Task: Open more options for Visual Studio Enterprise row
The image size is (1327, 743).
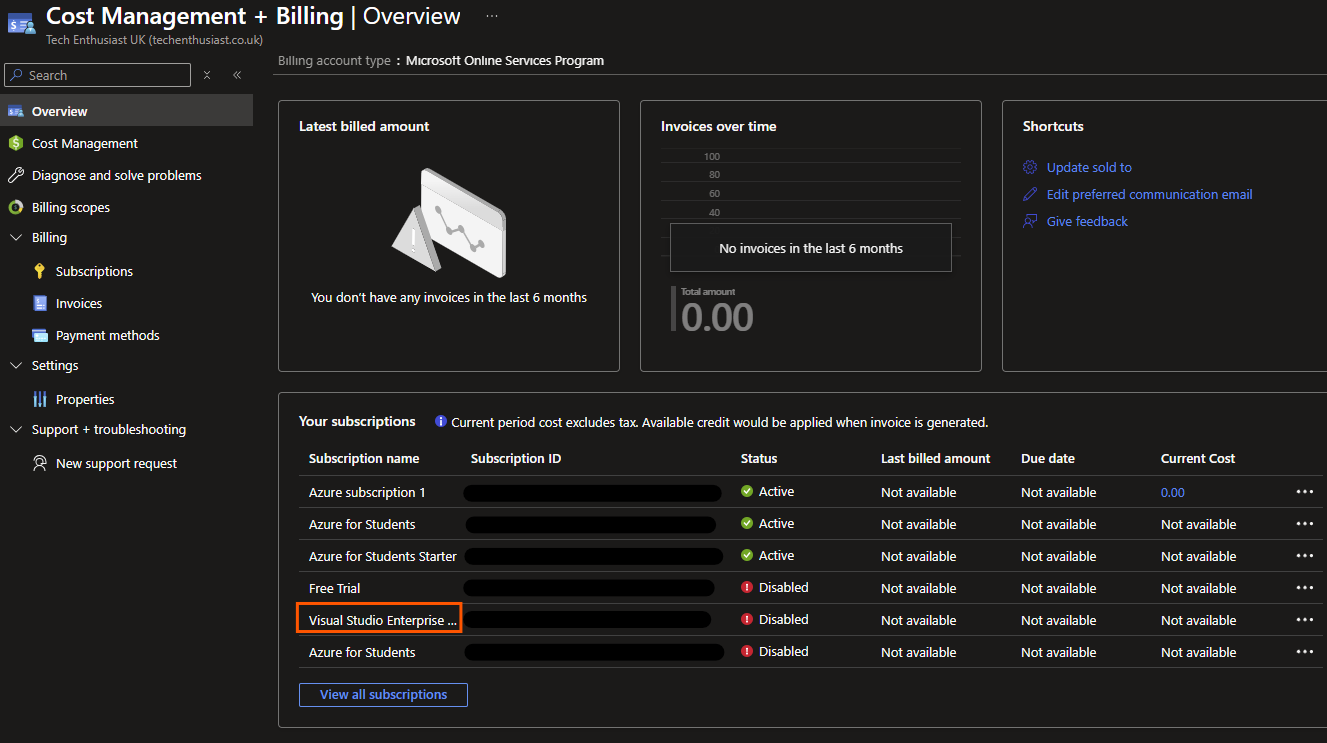Action: tap(1305, 620)
